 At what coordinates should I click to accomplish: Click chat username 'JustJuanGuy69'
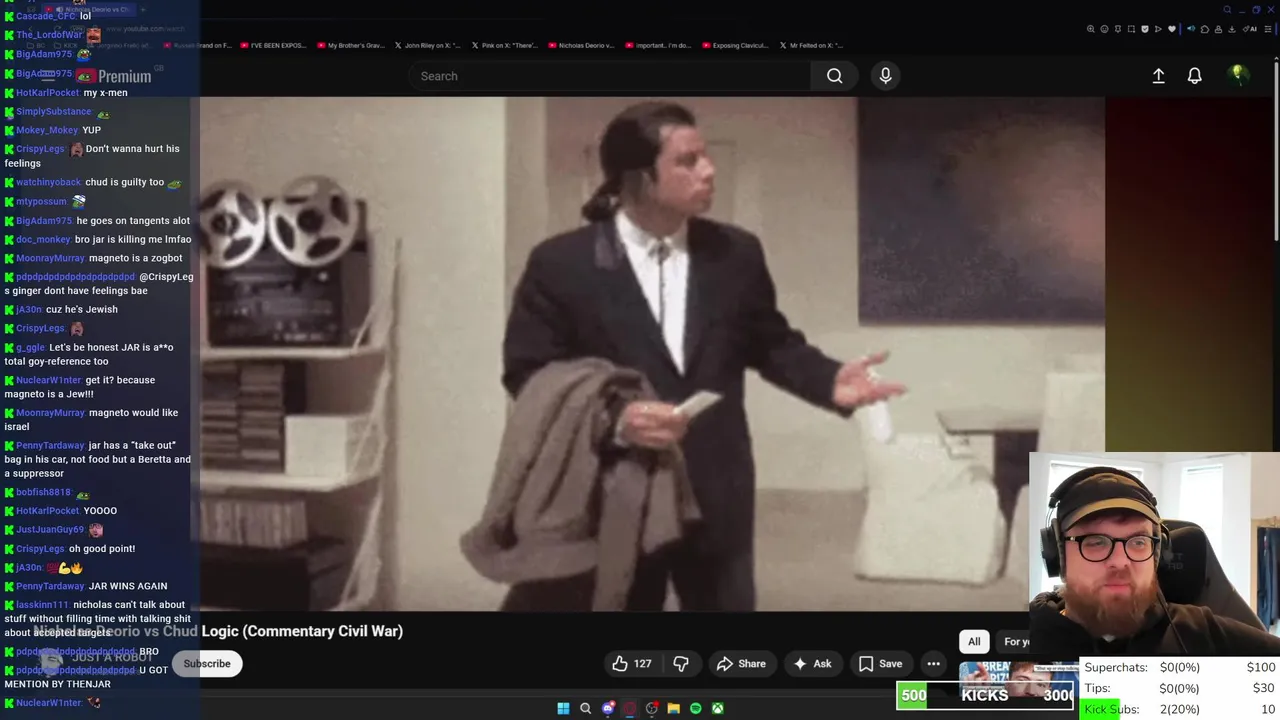pos(50,530)
